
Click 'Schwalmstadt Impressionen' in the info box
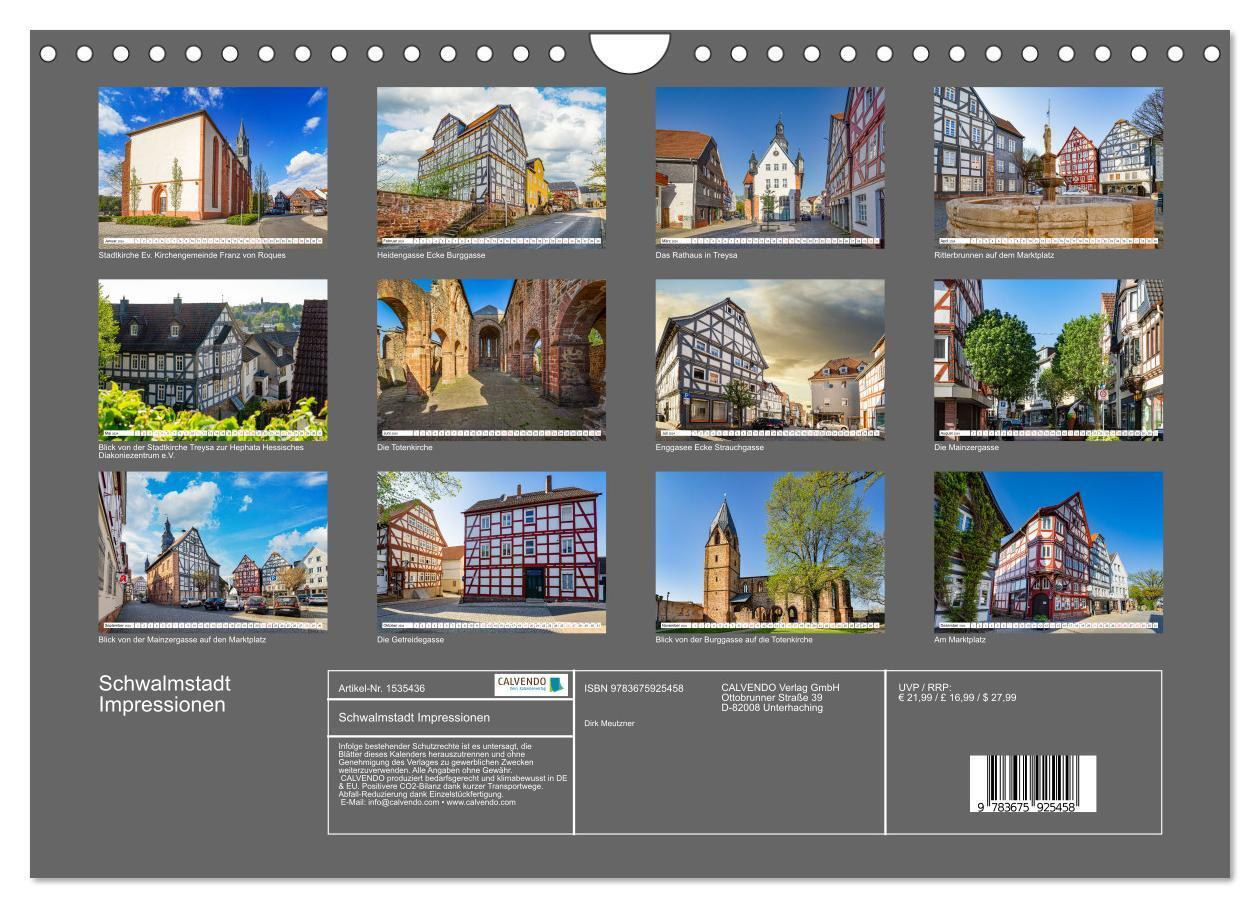414,718
